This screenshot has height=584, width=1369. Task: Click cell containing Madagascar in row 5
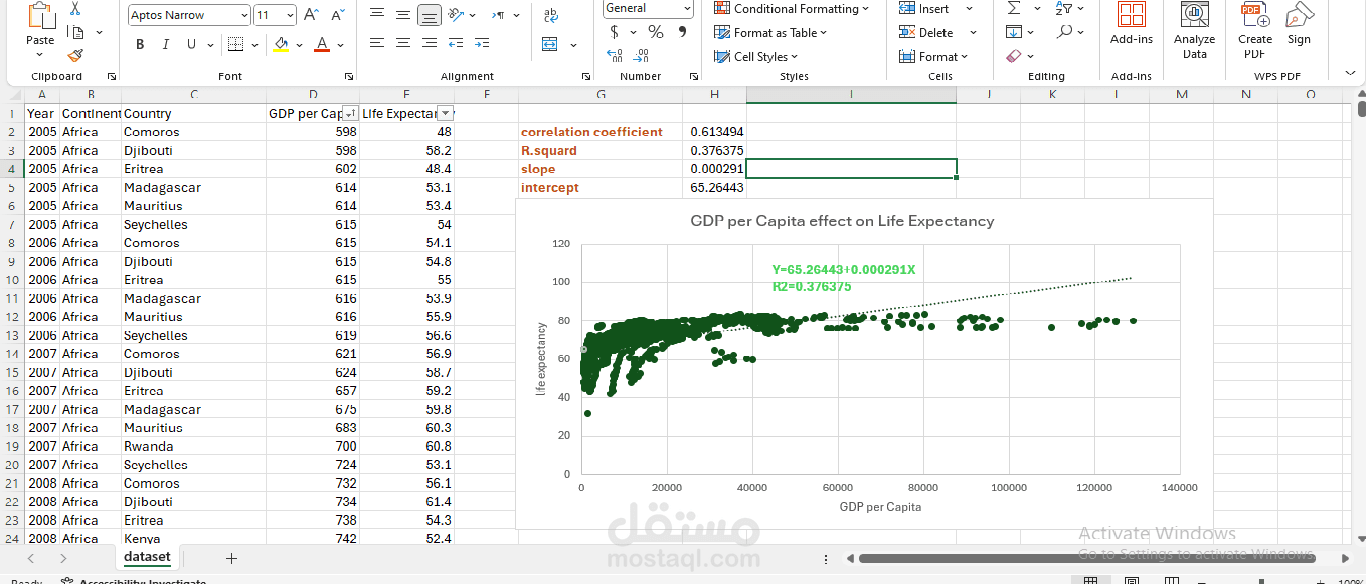click(x=194, y=187)
